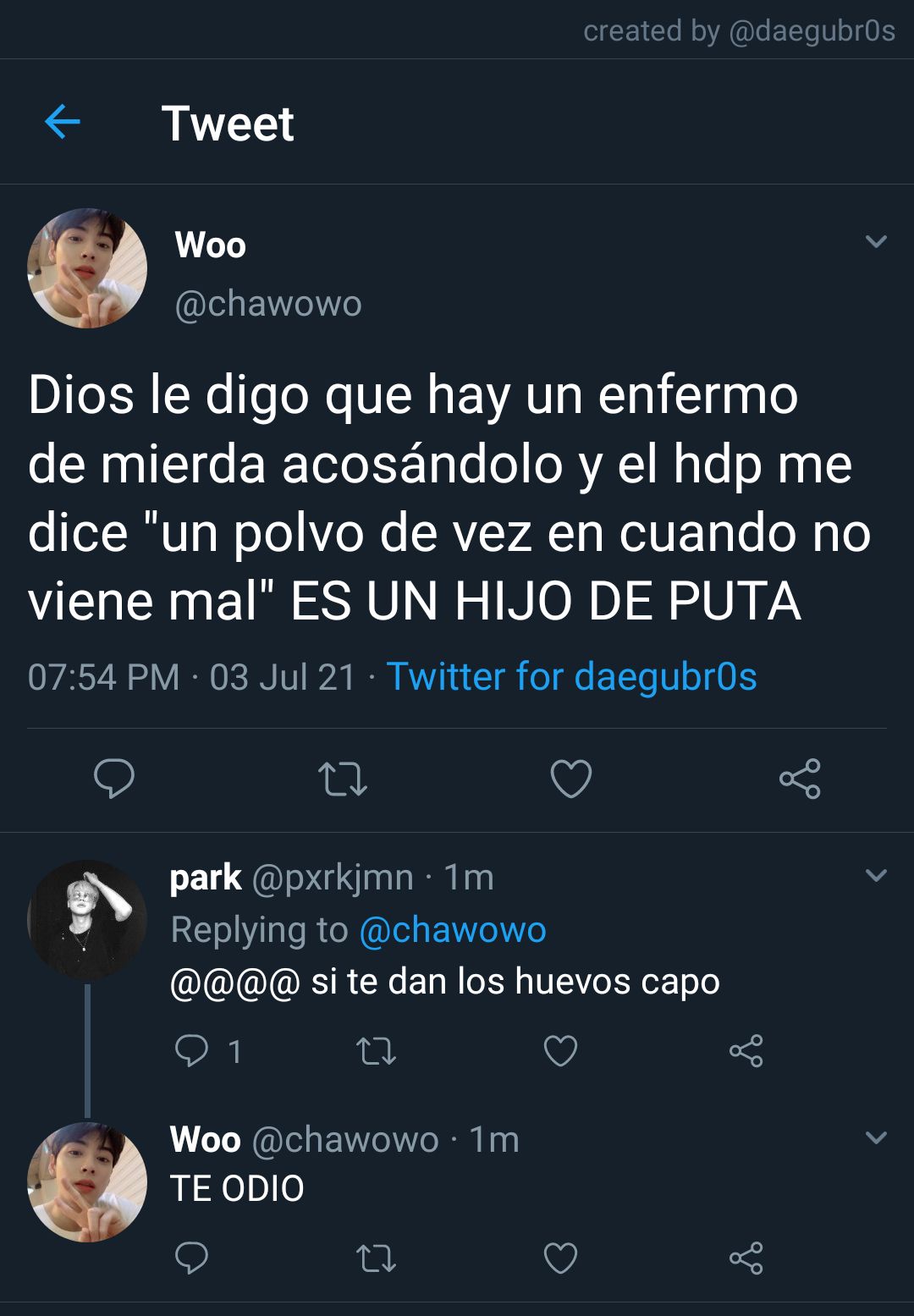The height and width of the screenshot is (1316, 914).
Task: Retweet park's reply
Action: click(376, 1051)
